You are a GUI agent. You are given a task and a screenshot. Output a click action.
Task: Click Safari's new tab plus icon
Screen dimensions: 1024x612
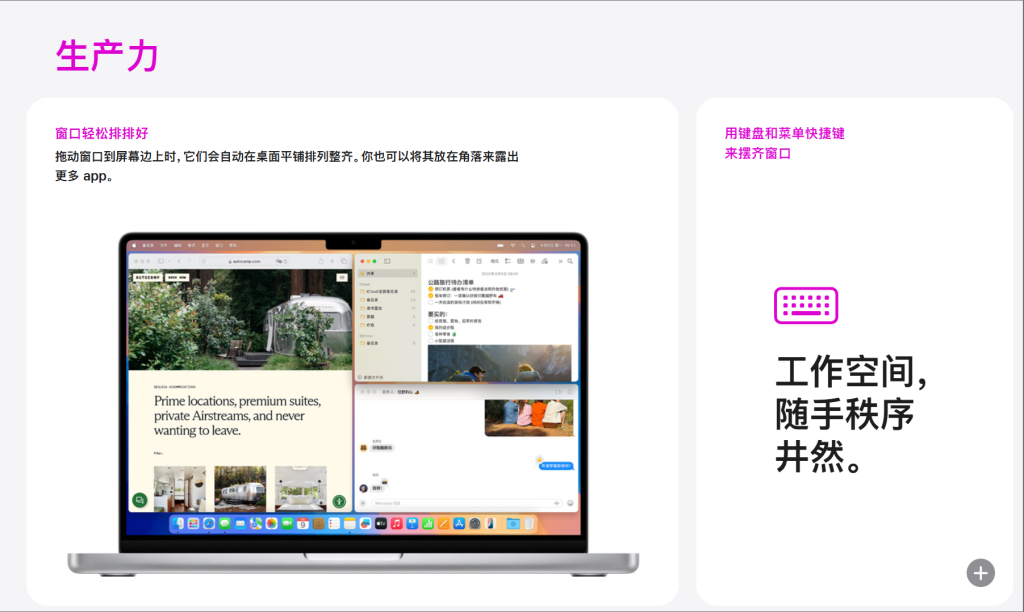click(332, 262)
